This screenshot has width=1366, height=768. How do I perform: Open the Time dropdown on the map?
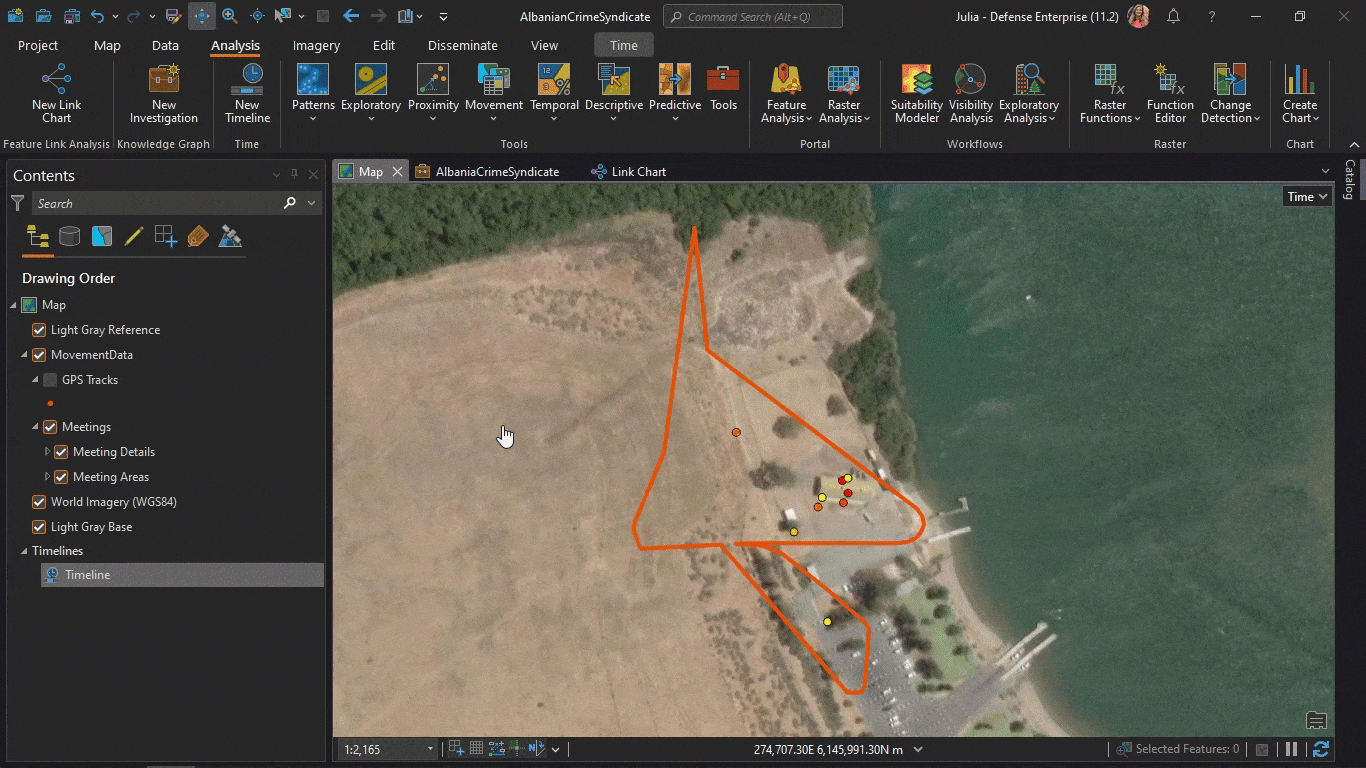pos(1308,197)
